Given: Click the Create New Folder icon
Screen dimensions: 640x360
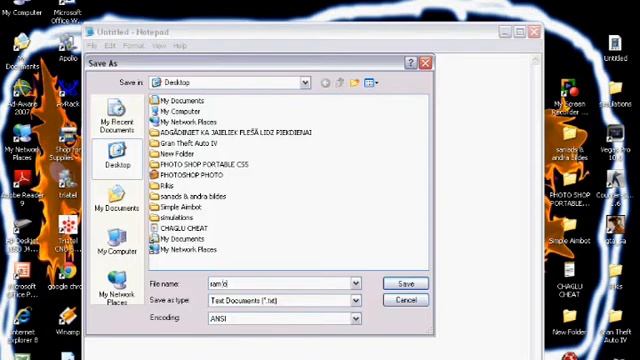Looking at the screenshot, I should click(355, 83).
